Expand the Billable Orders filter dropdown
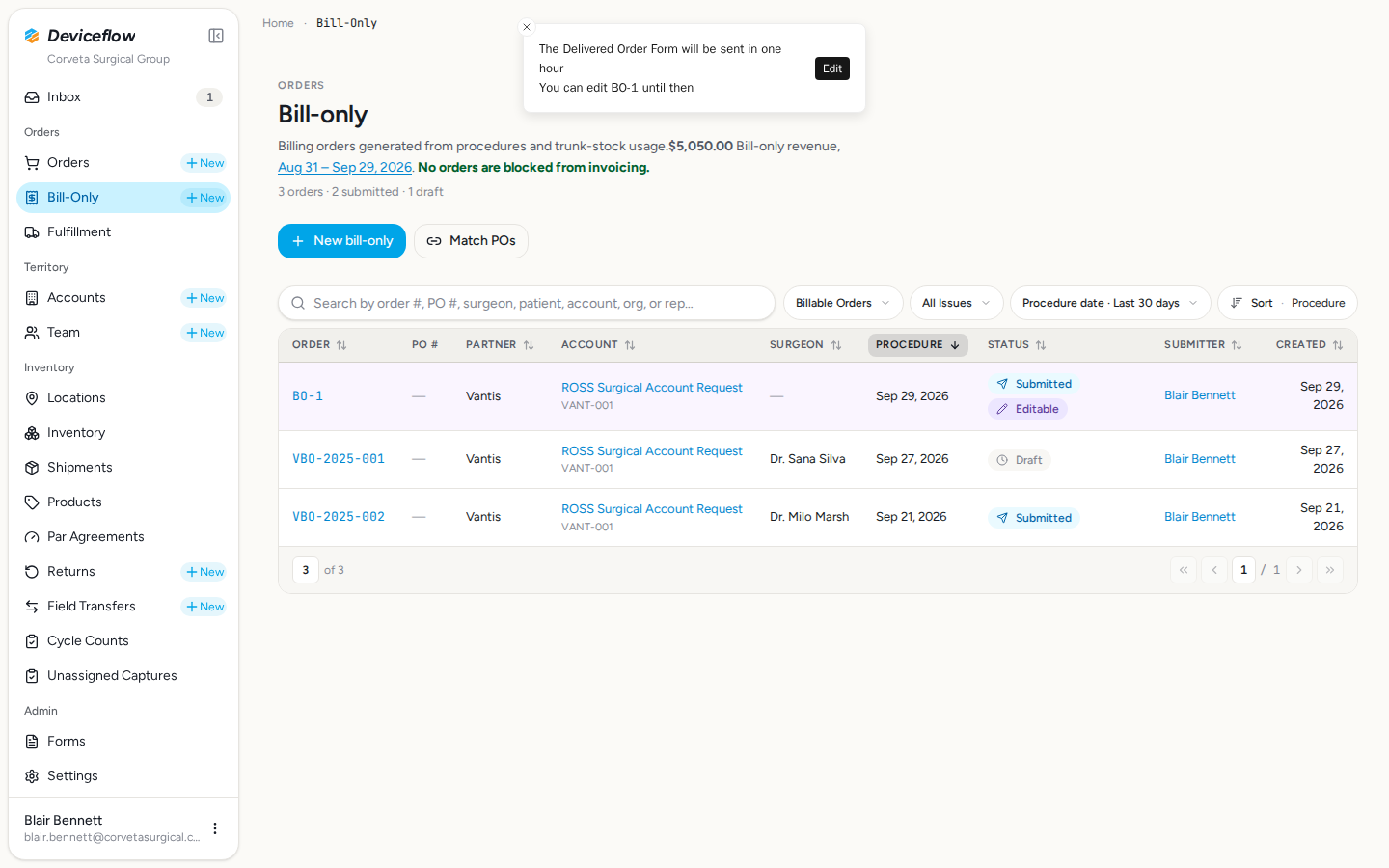Image resolution: width=1389 pixels, height=868 pixels. [x=843, y=303]
